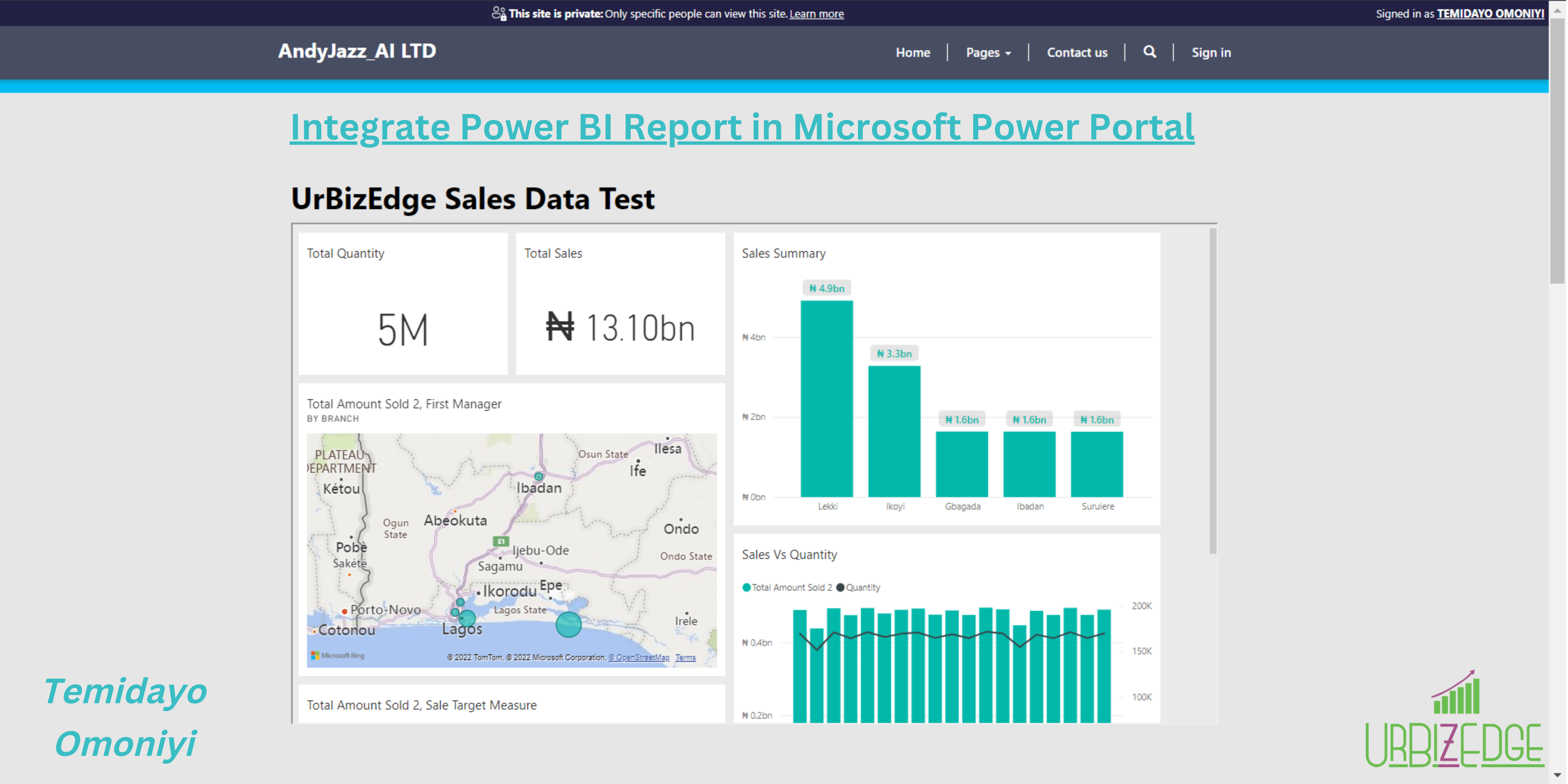Open the Learn more link

[816, 13]
